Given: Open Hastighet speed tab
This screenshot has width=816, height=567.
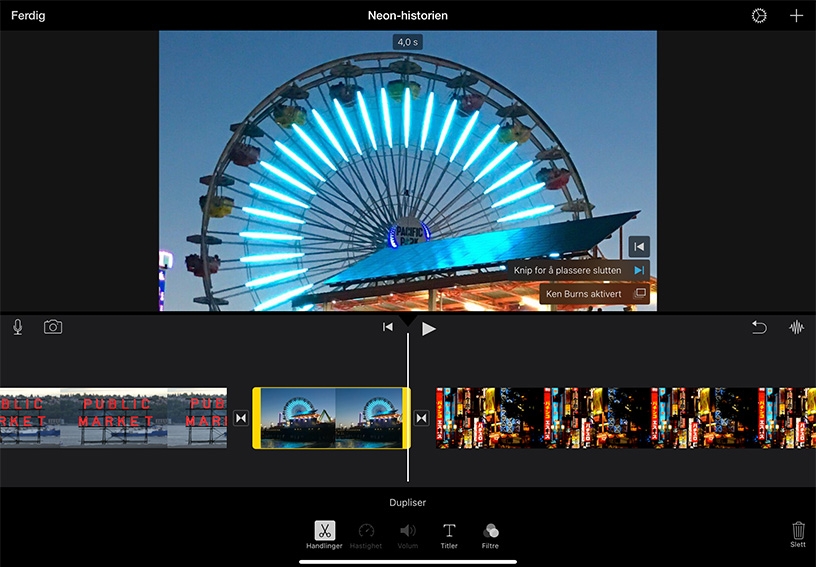Looking at the screenshot, I should coord(366,535).
